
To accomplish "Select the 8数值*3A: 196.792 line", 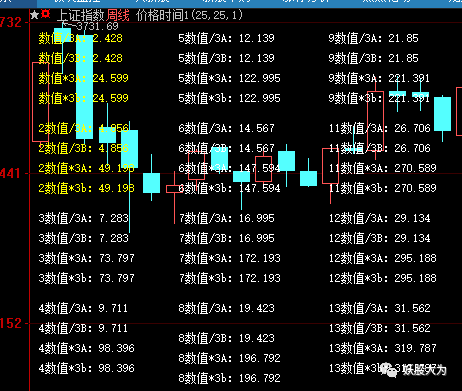I will tap(230, 358).
